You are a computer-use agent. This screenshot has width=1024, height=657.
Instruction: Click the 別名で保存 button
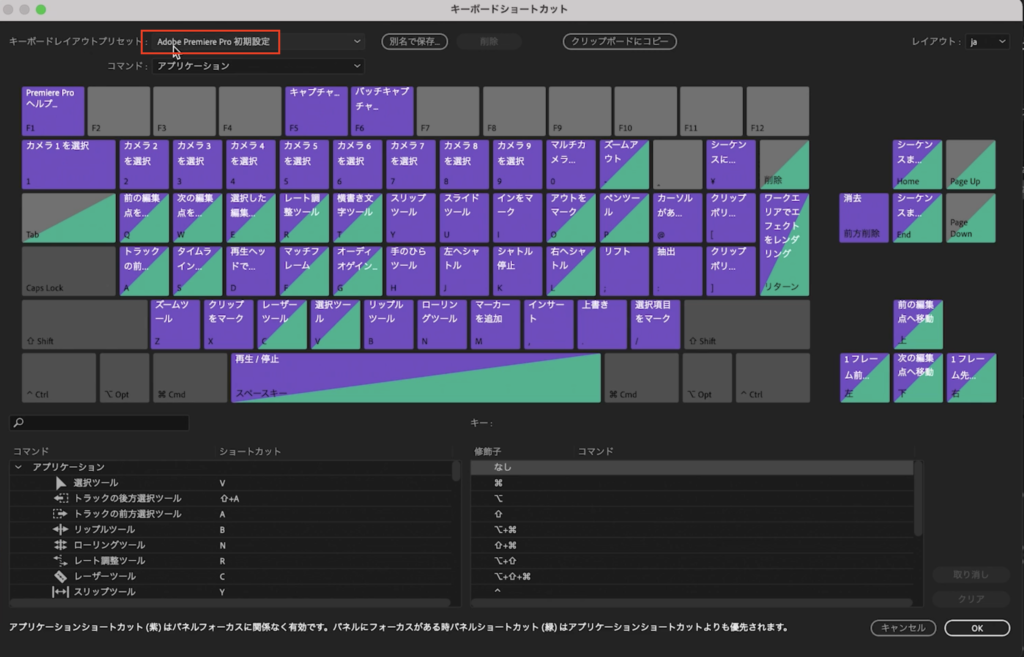pyautogui.click(x=415, y=41)
